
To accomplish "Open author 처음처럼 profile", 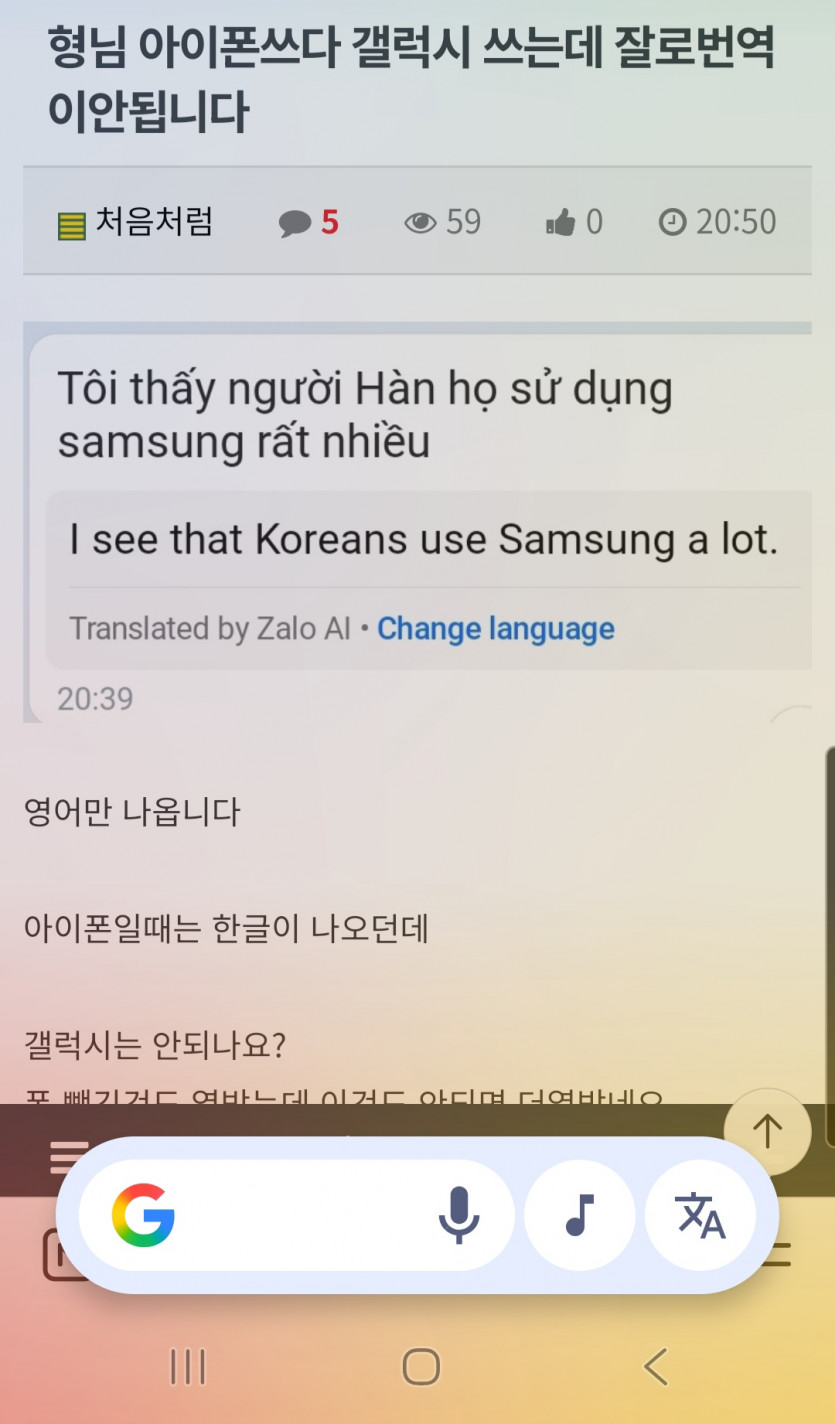I will [x=154, y=221].
